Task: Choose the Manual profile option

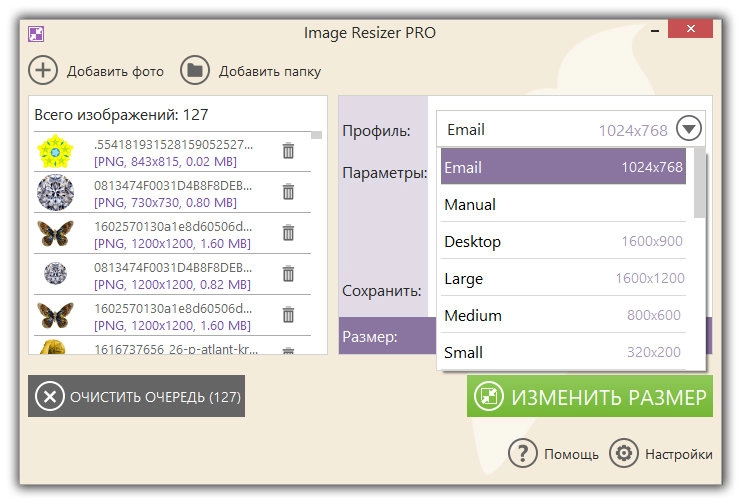Action: [x=563, y=205]
